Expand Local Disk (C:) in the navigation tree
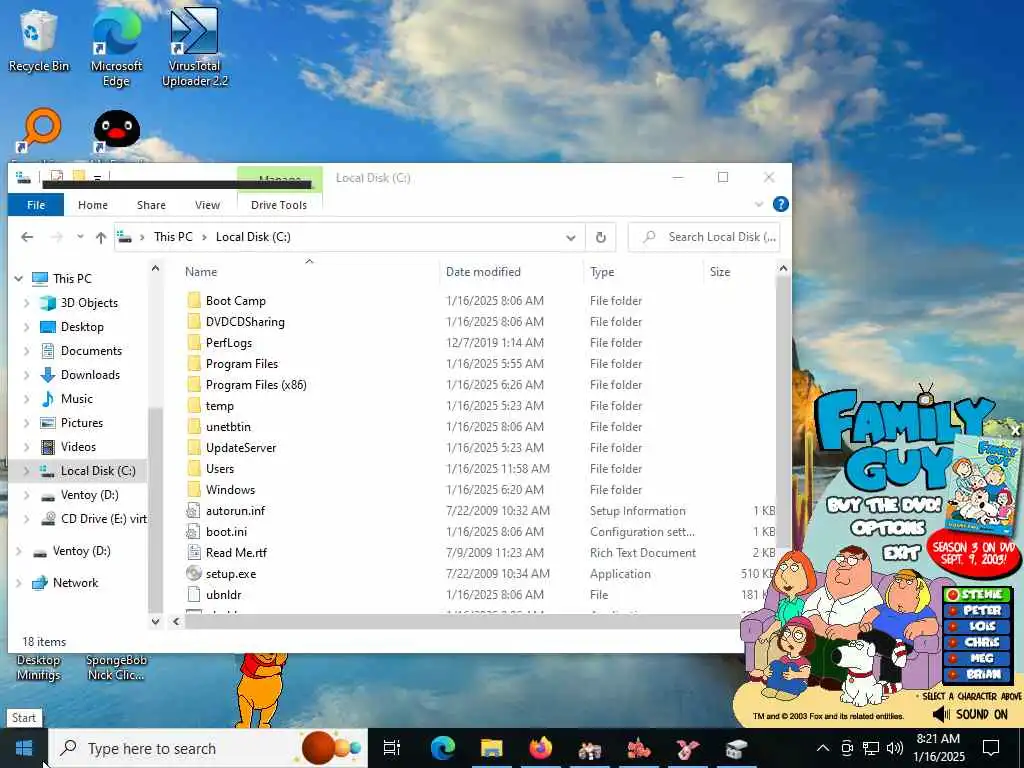 27,471
